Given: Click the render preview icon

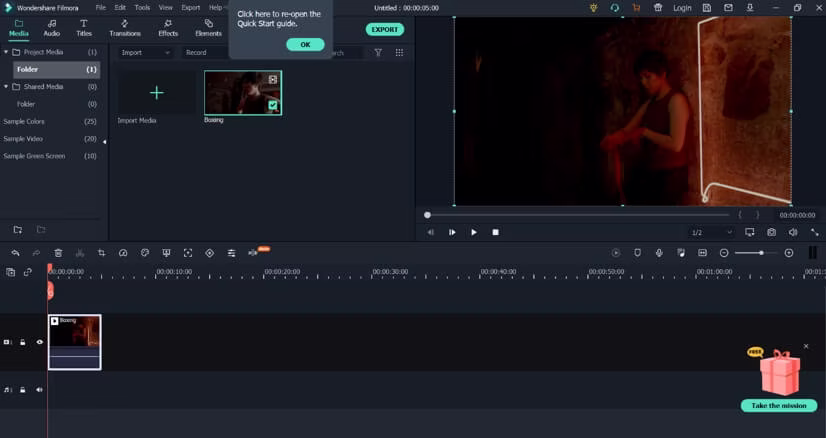Looking at the screenshot, I should (616, 253).
